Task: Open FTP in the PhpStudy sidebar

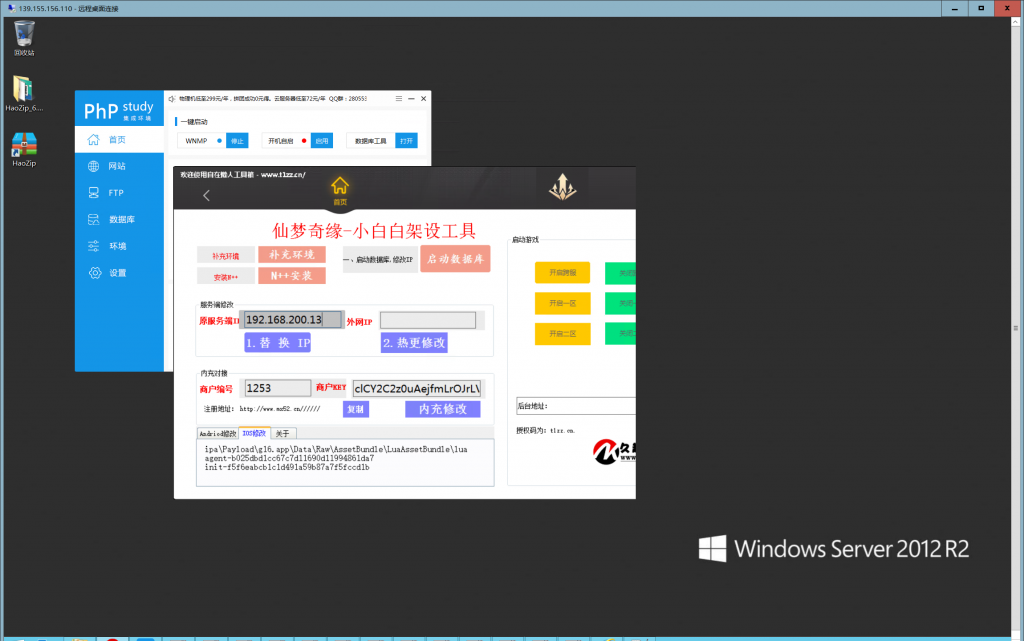Action: [119, 193]
